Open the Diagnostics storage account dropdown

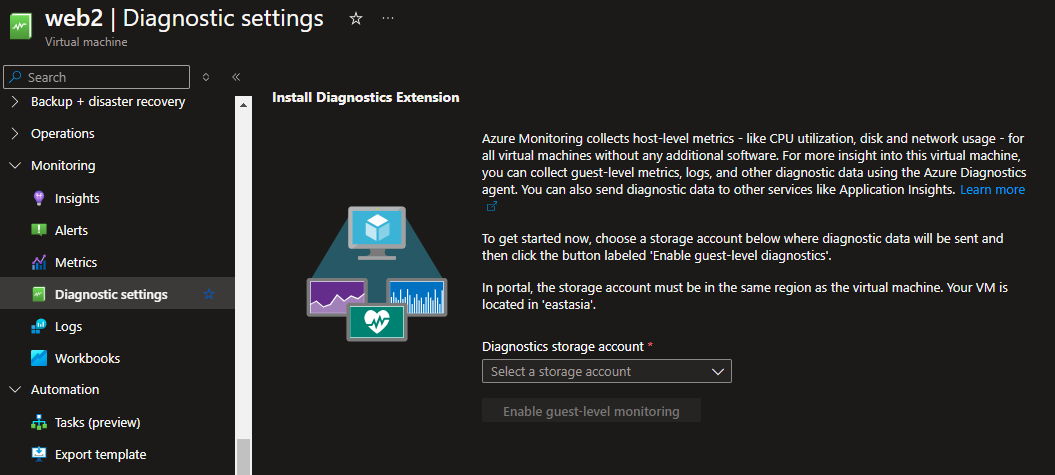[607, 371]
